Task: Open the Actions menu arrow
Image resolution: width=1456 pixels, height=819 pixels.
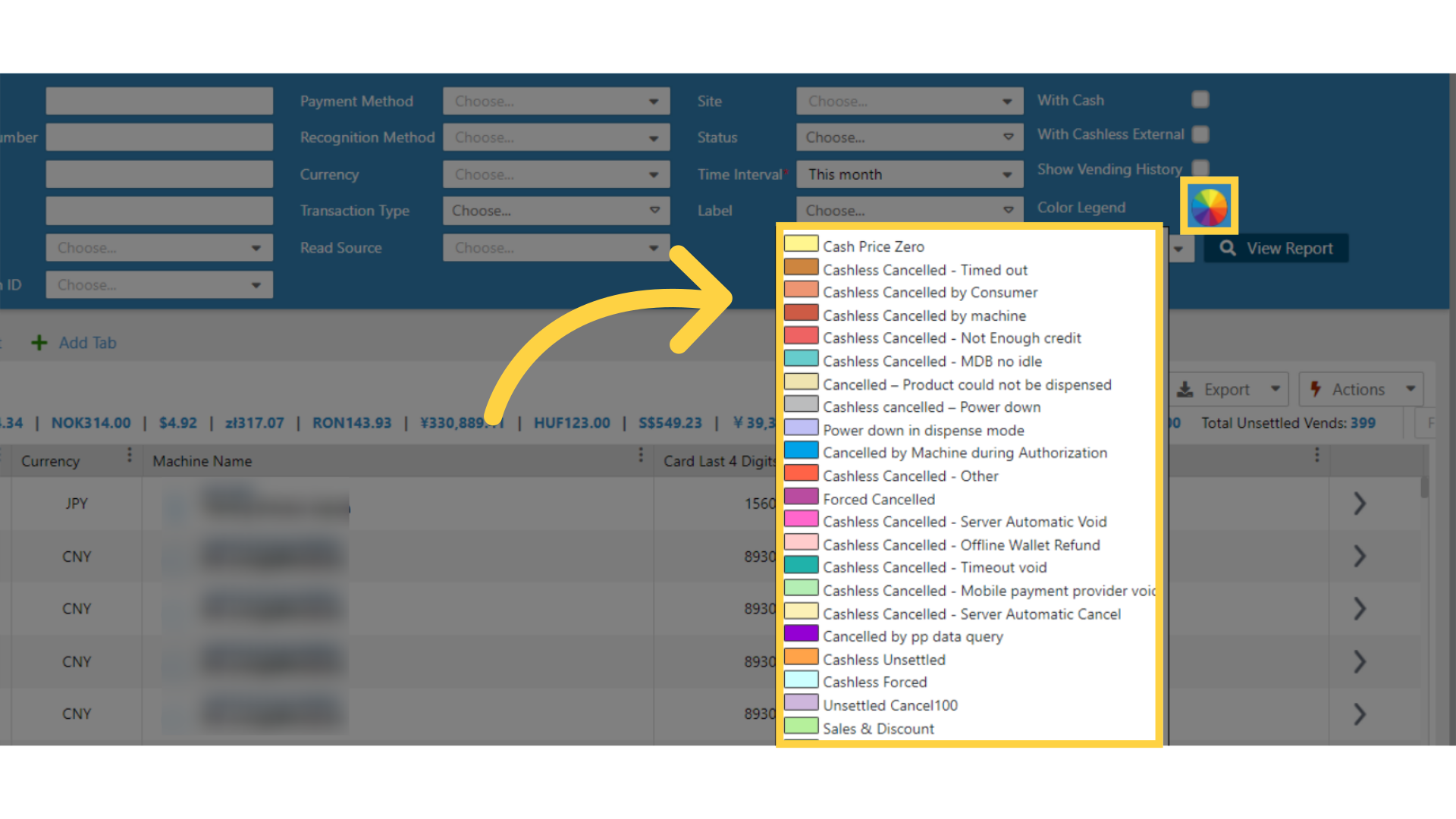Action: (x=1410, y=389)
